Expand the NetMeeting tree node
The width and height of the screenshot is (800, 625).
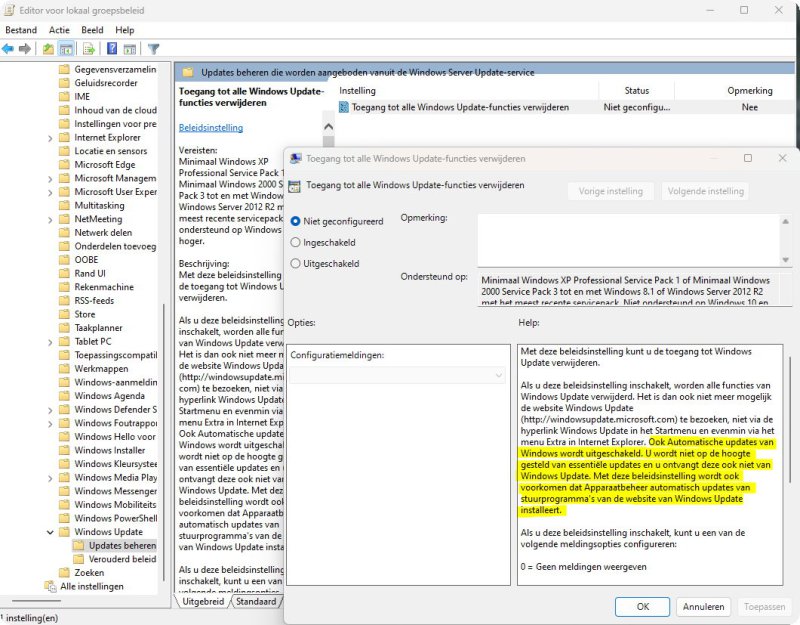[x=50, y=219]
